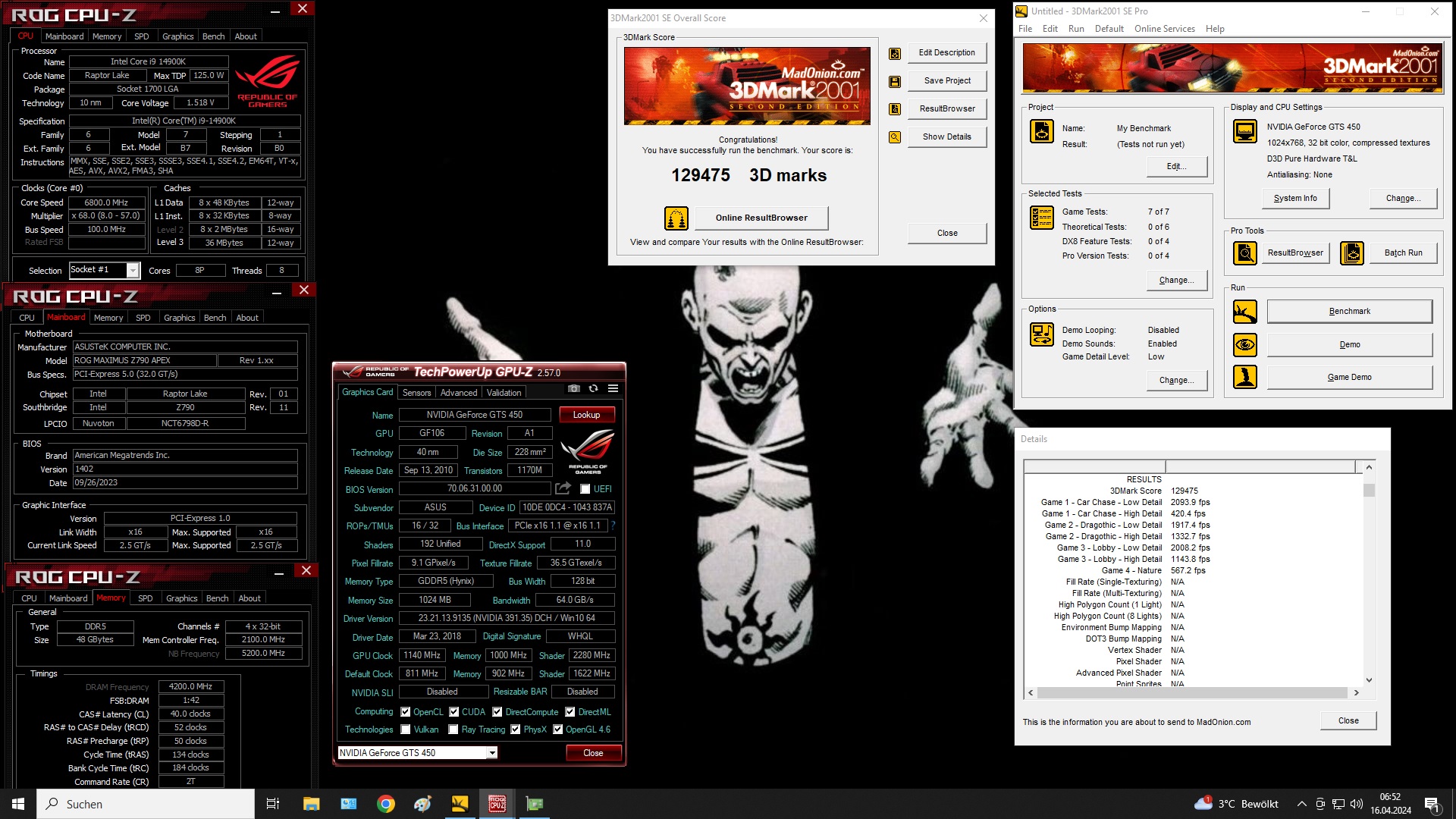Viewport: 1456px width, 819px height.
Task: Click the Demo eye icon
Action: [x=1245, y=345]
